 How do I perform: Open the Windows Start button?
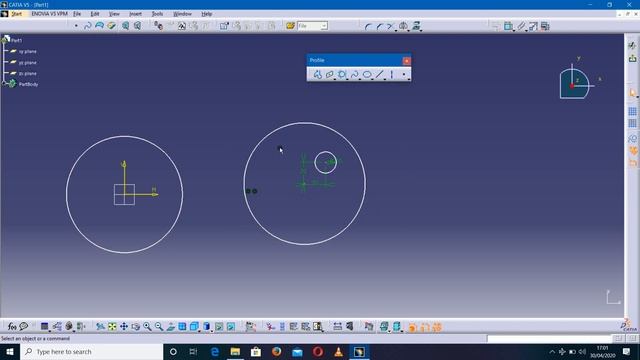tap(10, 351)
